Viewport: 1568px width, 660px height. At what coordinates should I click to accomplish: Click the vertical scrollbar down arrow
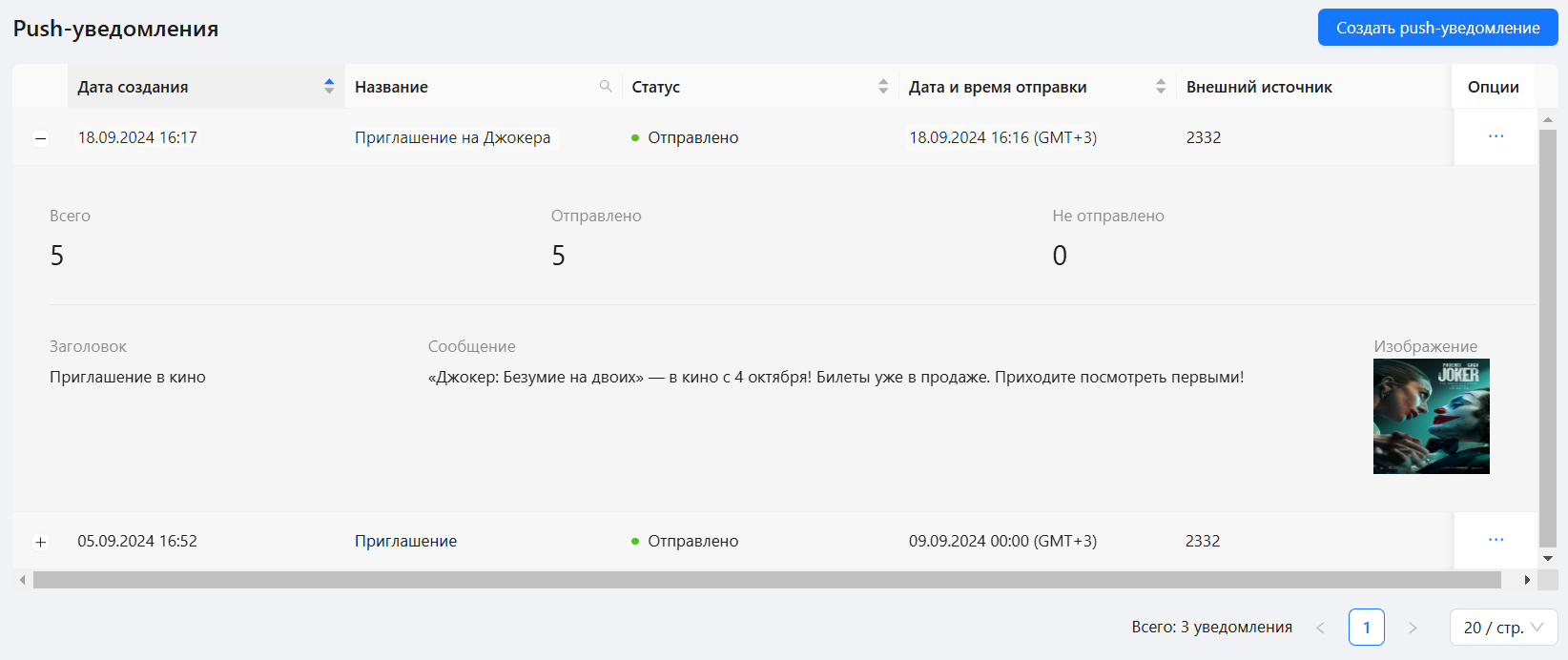(x=1548, y=559)
